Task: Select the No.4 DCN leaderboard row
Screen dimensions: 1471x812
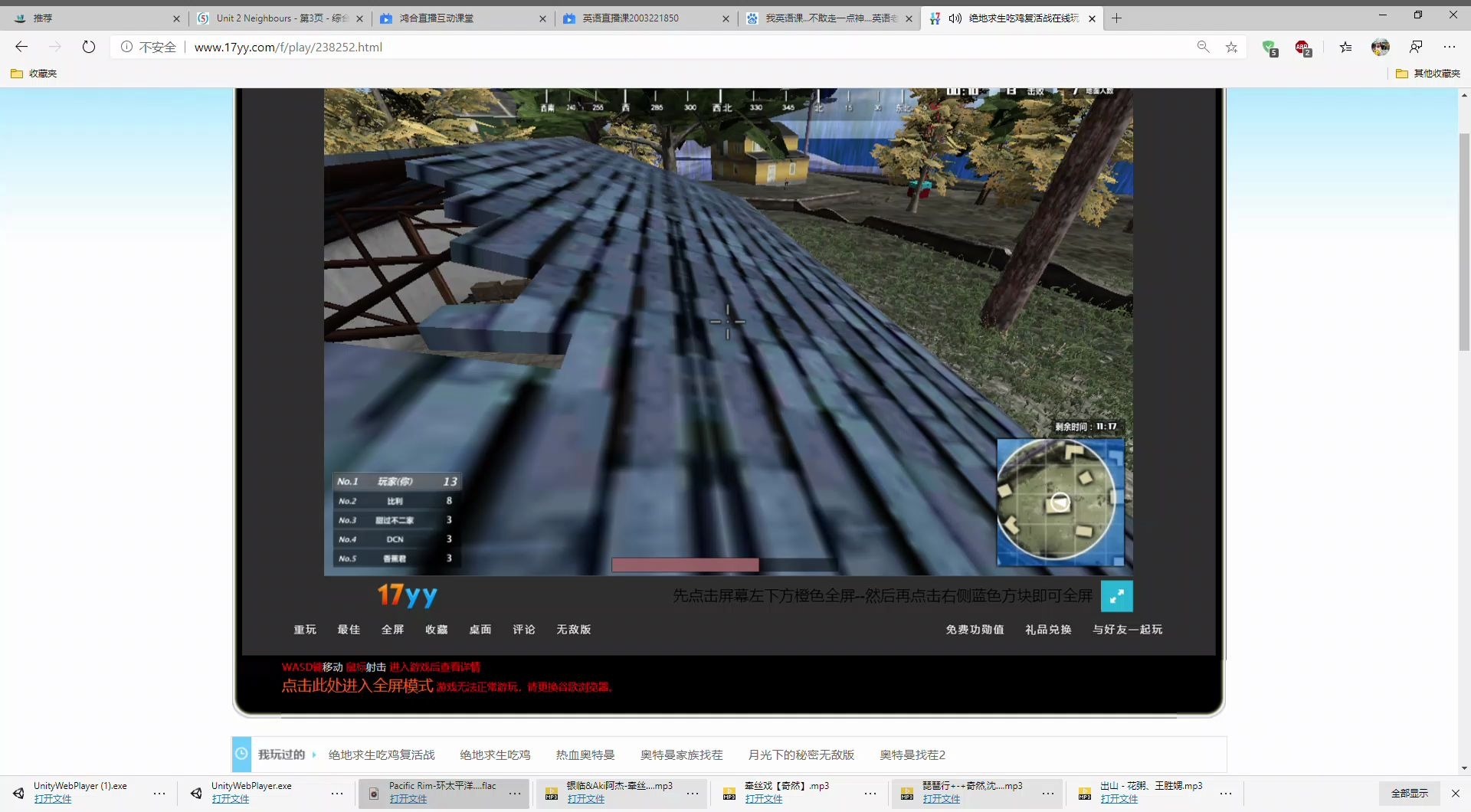Action: click(x=397, y=539)
